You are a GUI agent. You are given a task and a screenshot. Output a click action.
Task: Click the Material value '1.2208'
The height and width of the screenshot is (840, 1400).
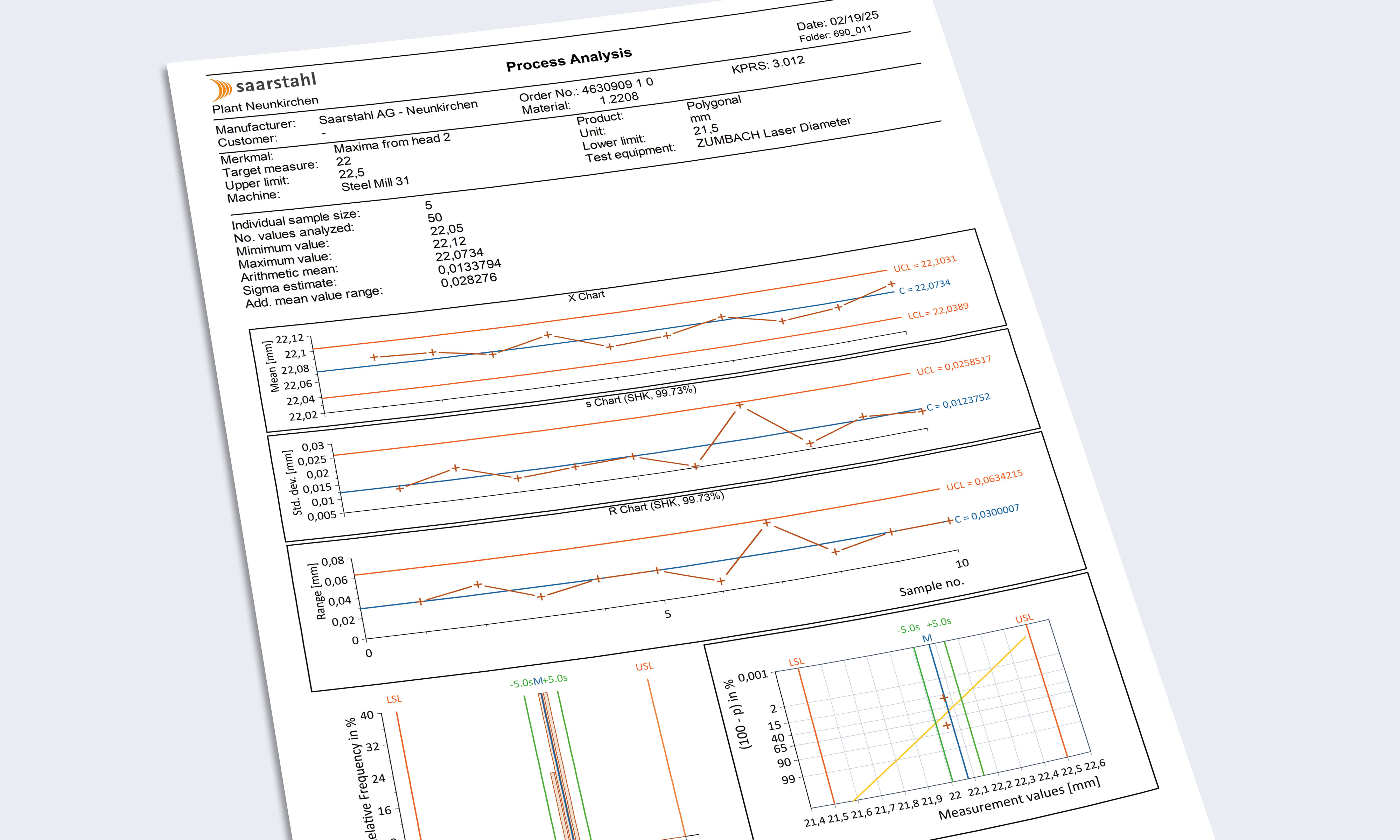point(619,99)
